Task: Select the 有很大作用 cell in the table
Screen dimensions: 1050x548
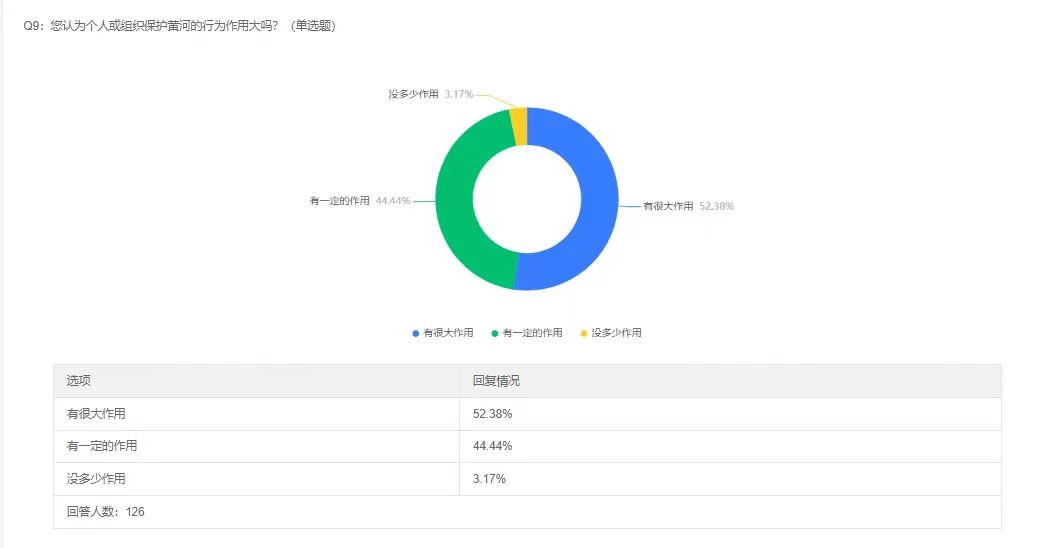Action: point(96,414)
